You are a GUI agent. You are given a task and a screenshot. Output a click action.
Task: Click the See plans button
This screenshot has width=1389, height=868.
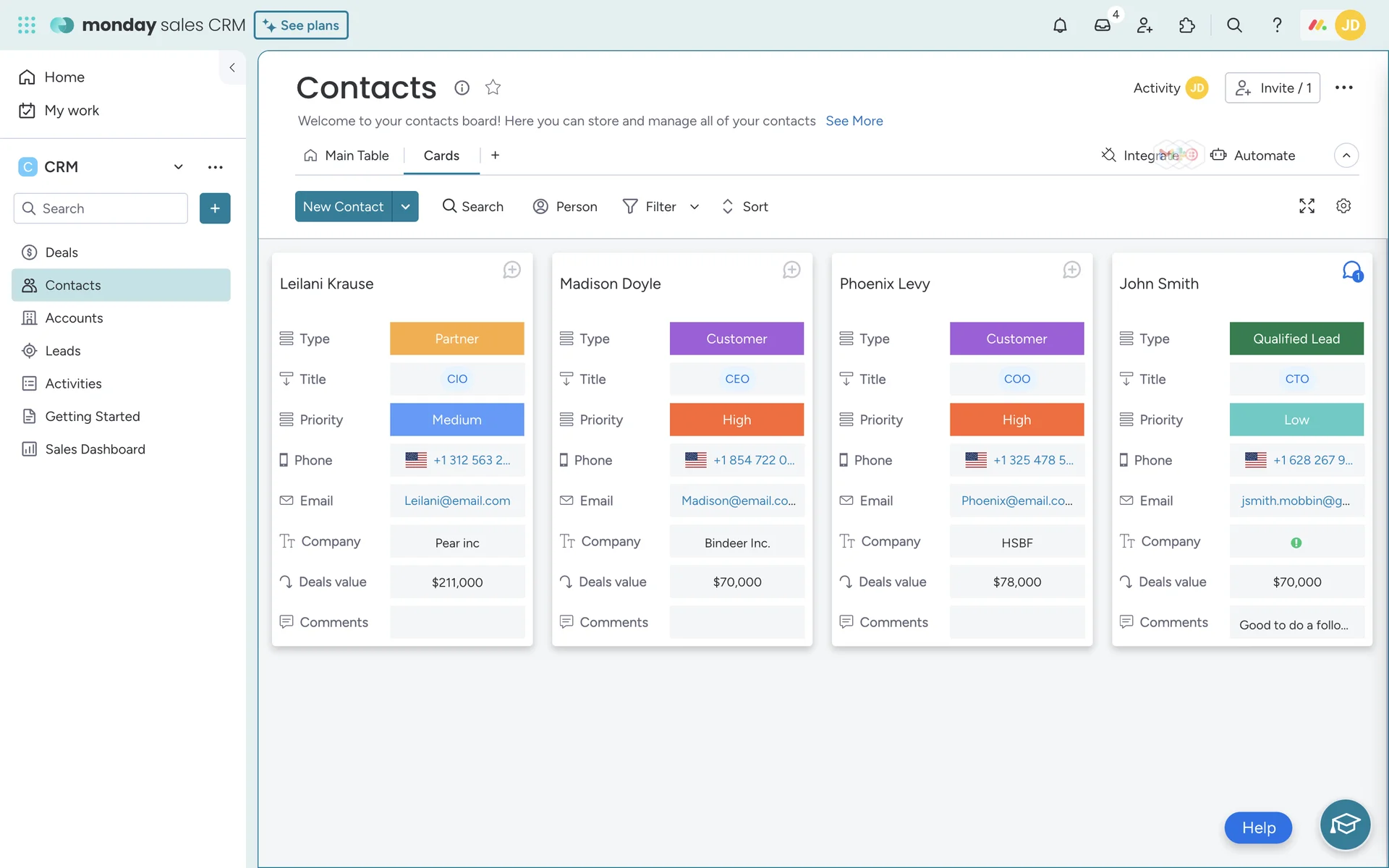click(x=301, y=25)
